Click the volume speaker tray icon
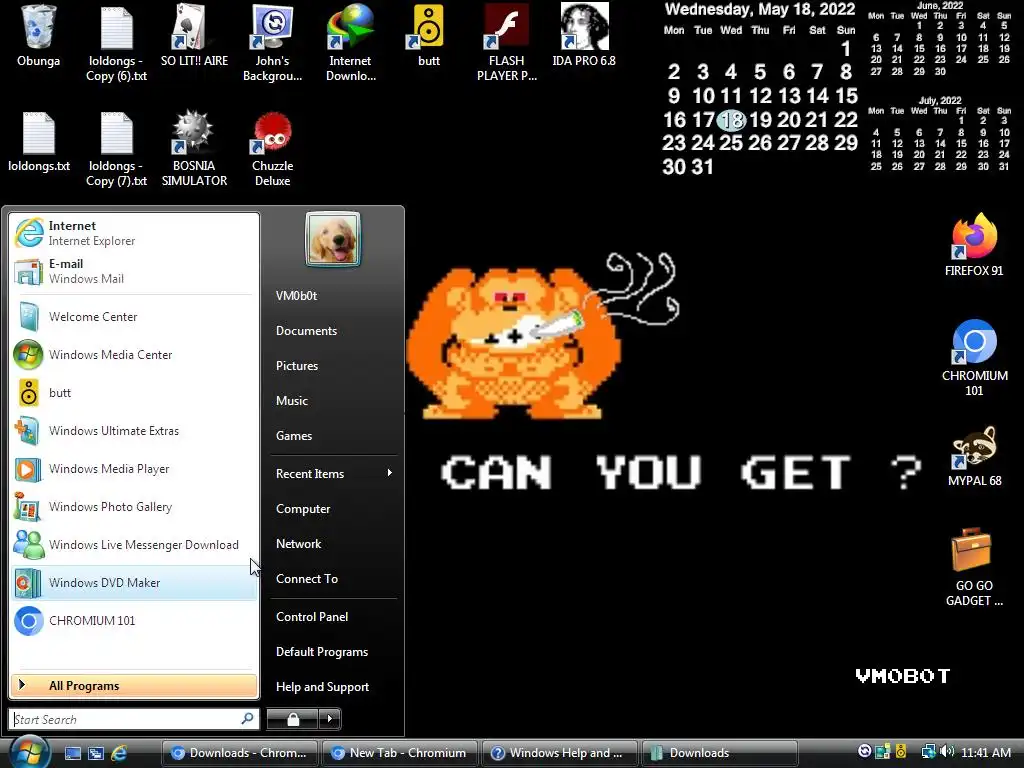Screen dimensions: 1024x768 coord(947,752)
